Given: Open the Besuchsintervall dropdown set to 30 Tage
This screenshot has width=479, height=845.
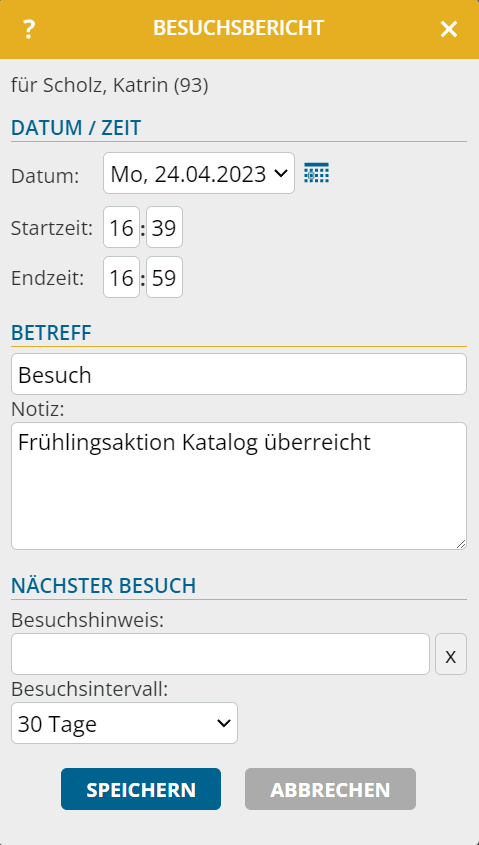Looking at the screenshot, I should 124,723.
